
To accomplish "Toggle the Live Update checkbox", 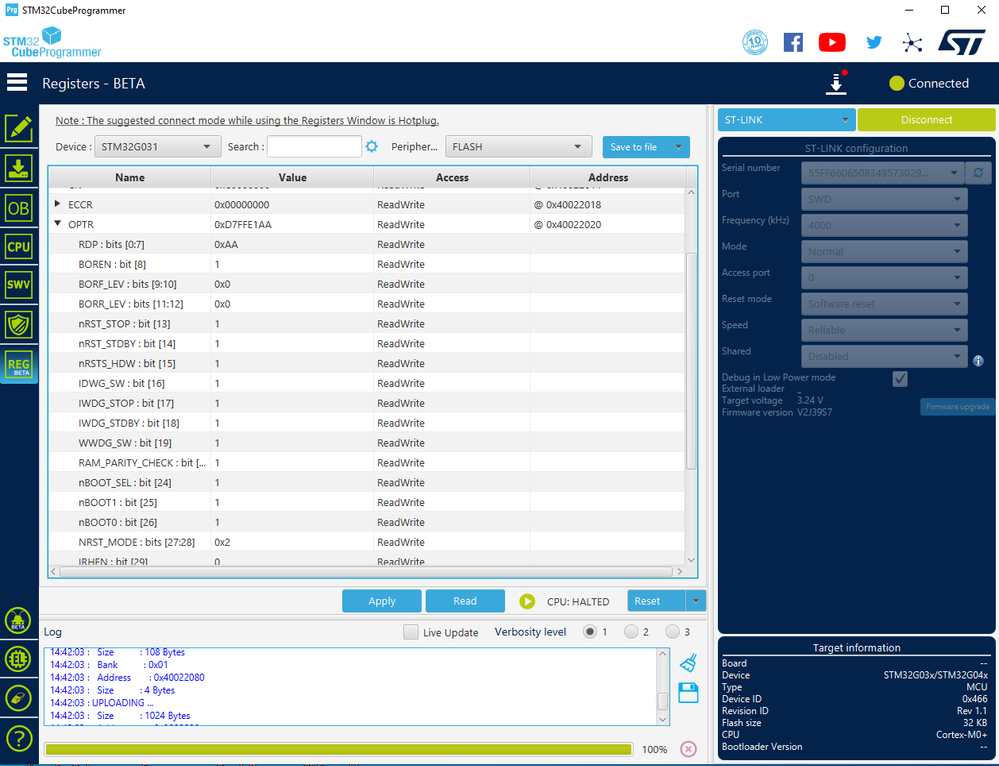I will [x=411, y=632].
